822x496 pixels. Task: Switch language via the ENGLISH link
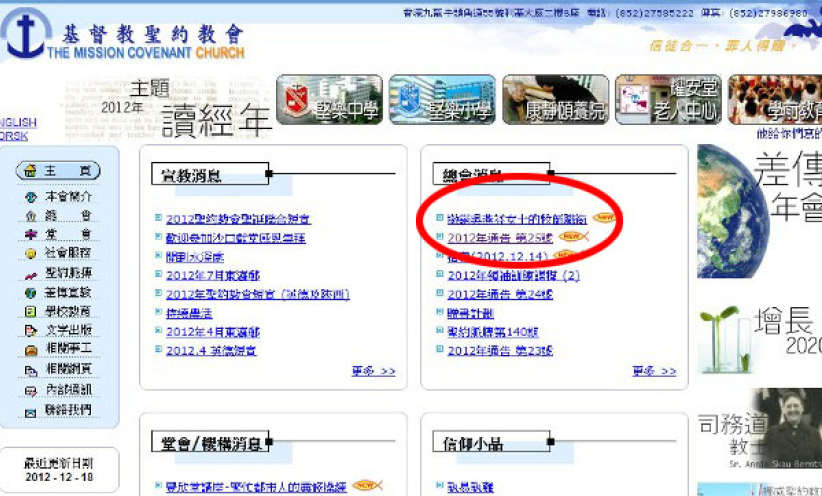(18, 122)
